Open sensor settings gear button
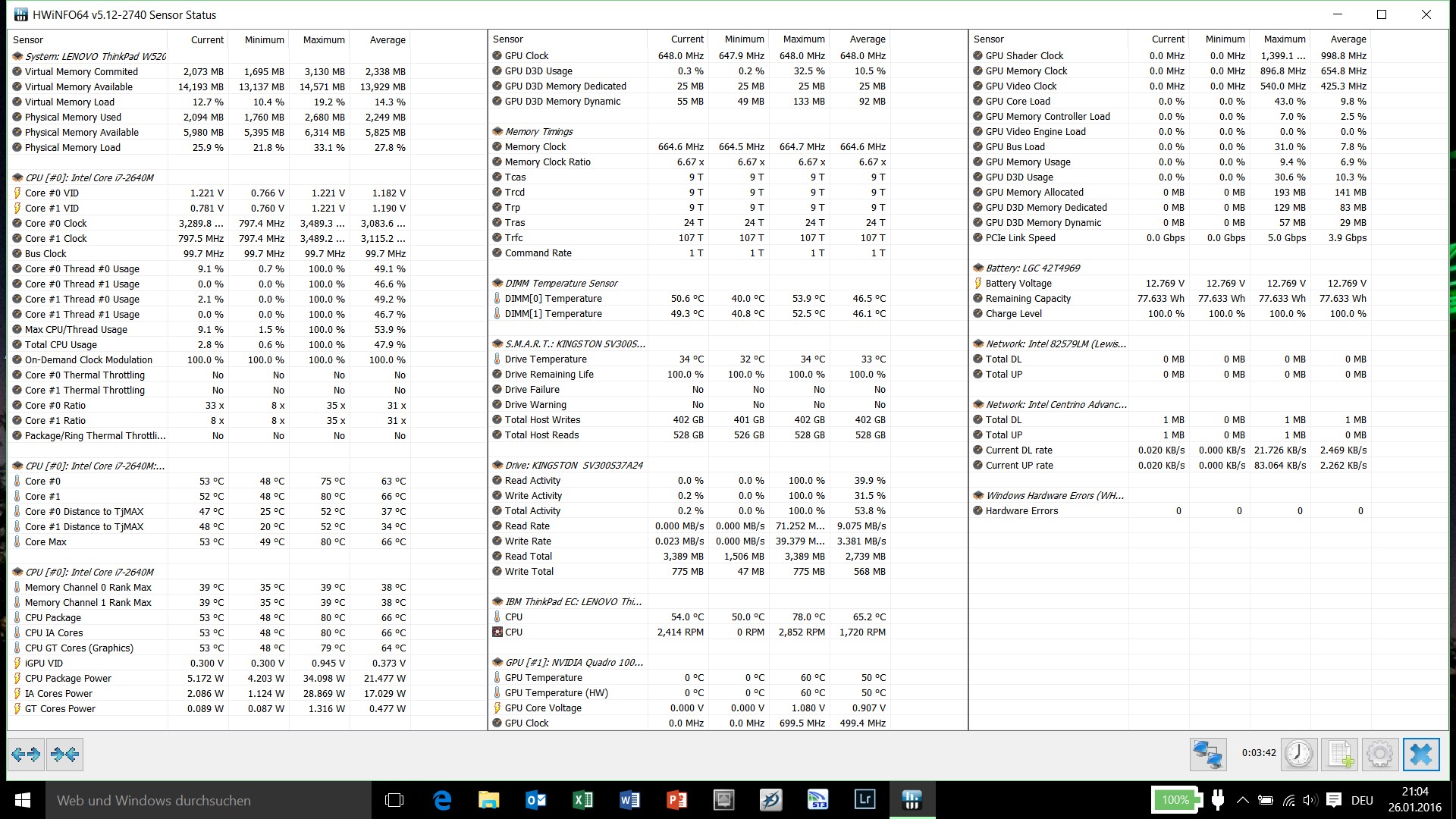The width and height of the screenshot is (1456, 819). click(x=1379, y=754)
